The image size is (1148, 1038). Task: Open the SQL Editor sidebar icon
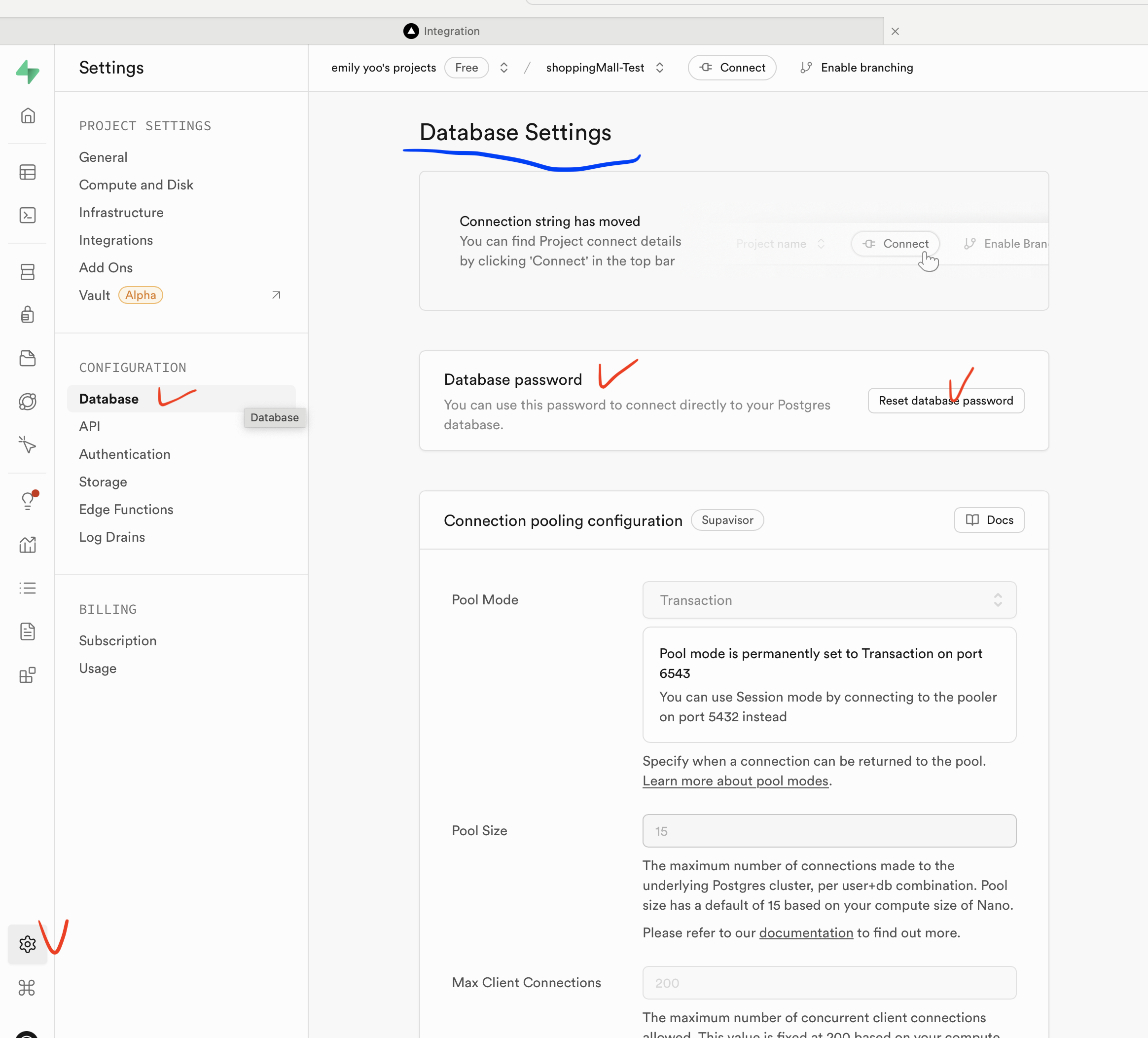tap(27, 216)
